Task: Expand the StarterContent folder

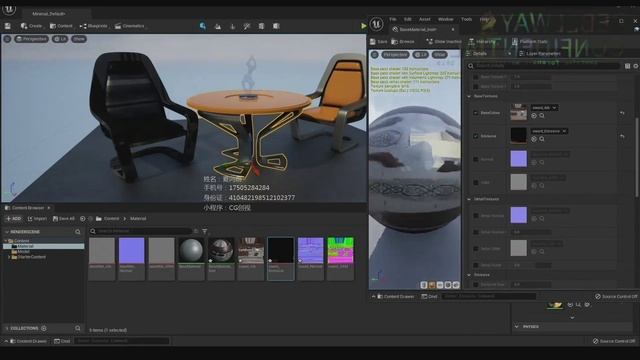Action: point(9,258)
